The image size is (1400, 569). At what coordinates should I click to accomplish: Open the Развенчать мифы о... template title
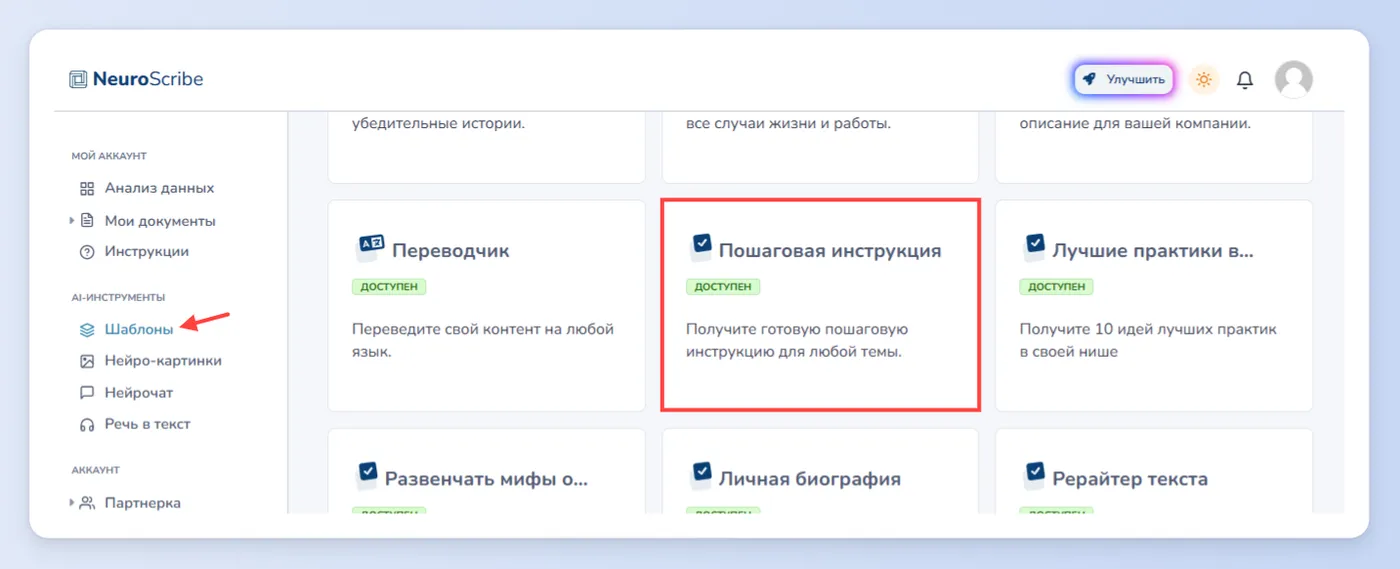[486, 479]
